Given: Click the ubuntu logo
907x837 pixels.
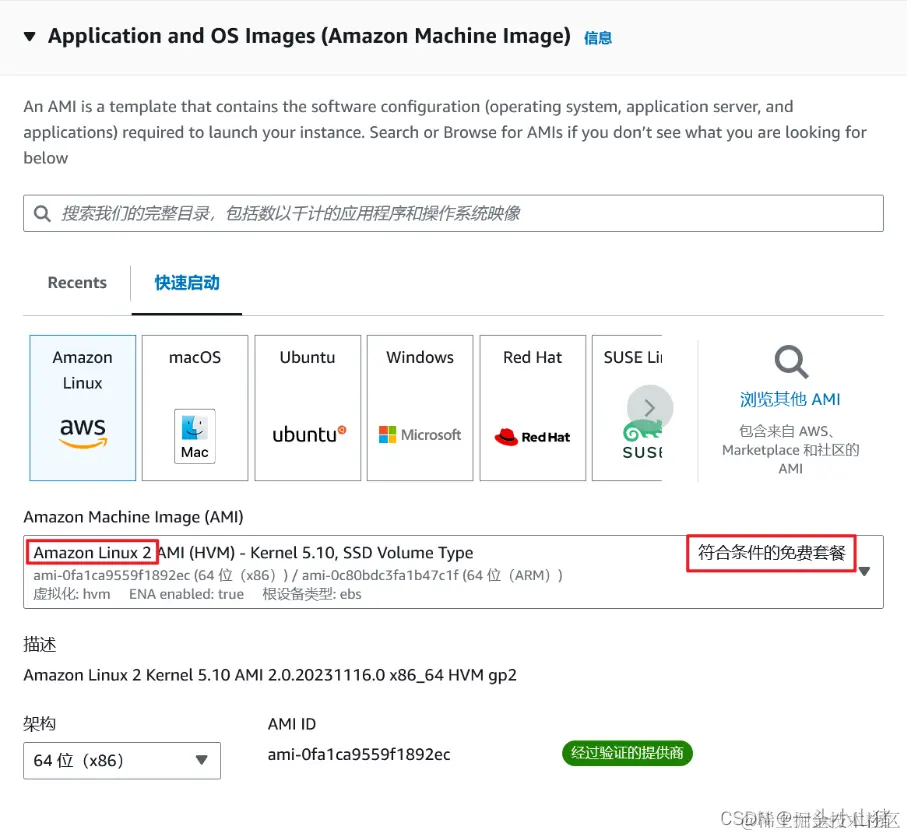Looking at the screenshot, I should click(309, 434).
